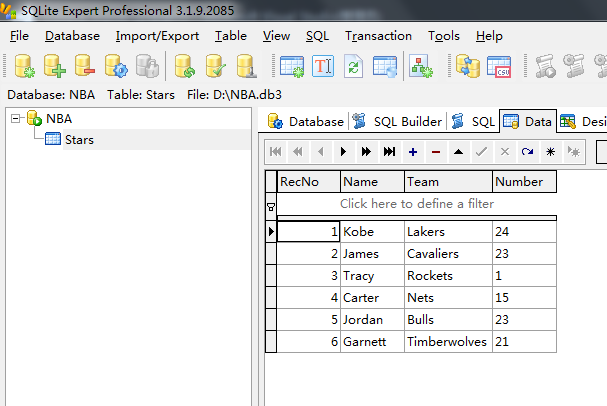Select the Cavaliers team cell

pyautogui.click(x=448, y=254)
